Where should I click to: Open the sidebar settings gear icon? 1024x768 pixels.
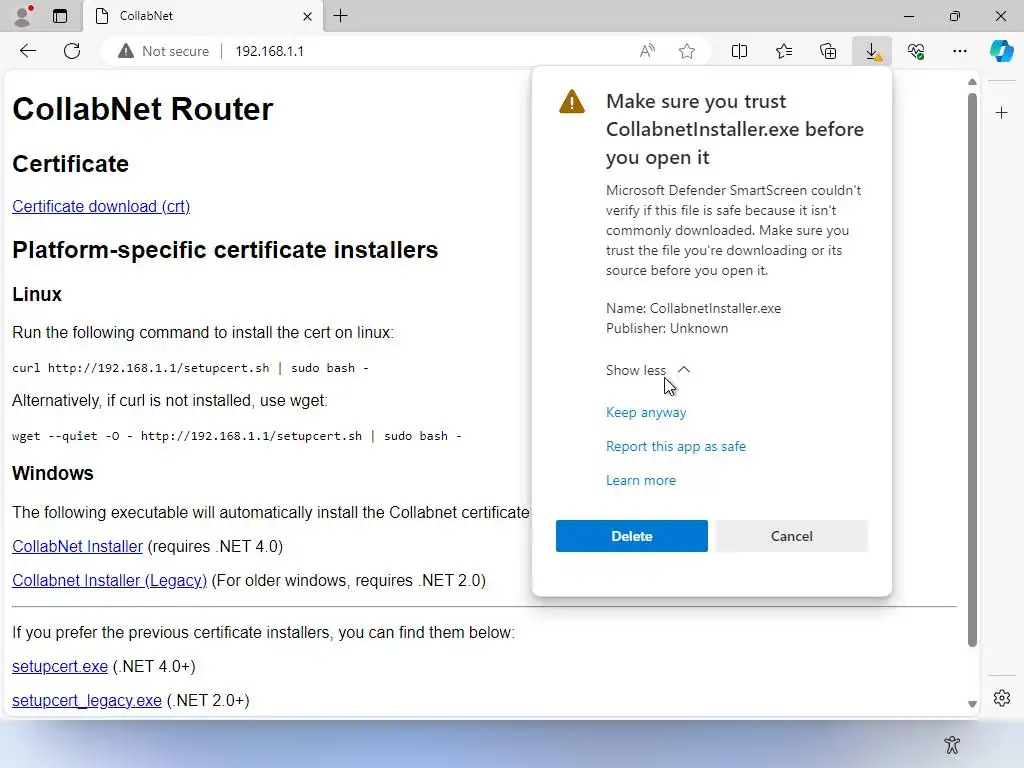point(1001,697)
